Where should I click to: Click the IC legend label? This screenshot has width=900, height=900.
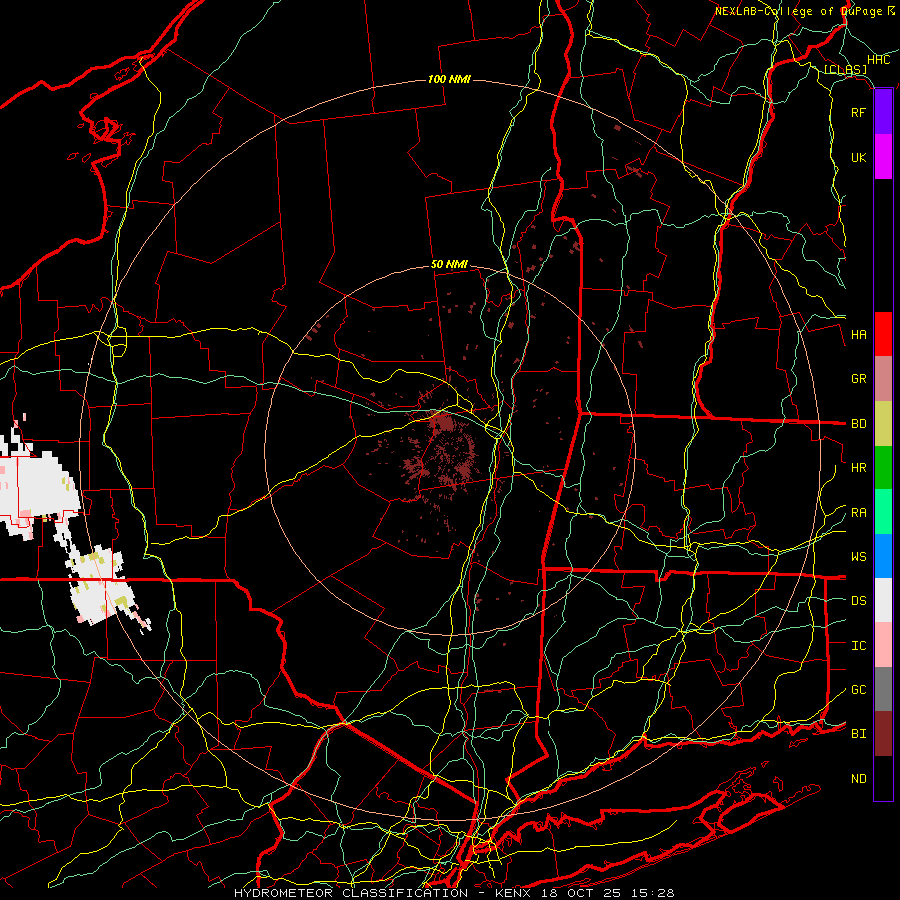(x=858, y=646)
